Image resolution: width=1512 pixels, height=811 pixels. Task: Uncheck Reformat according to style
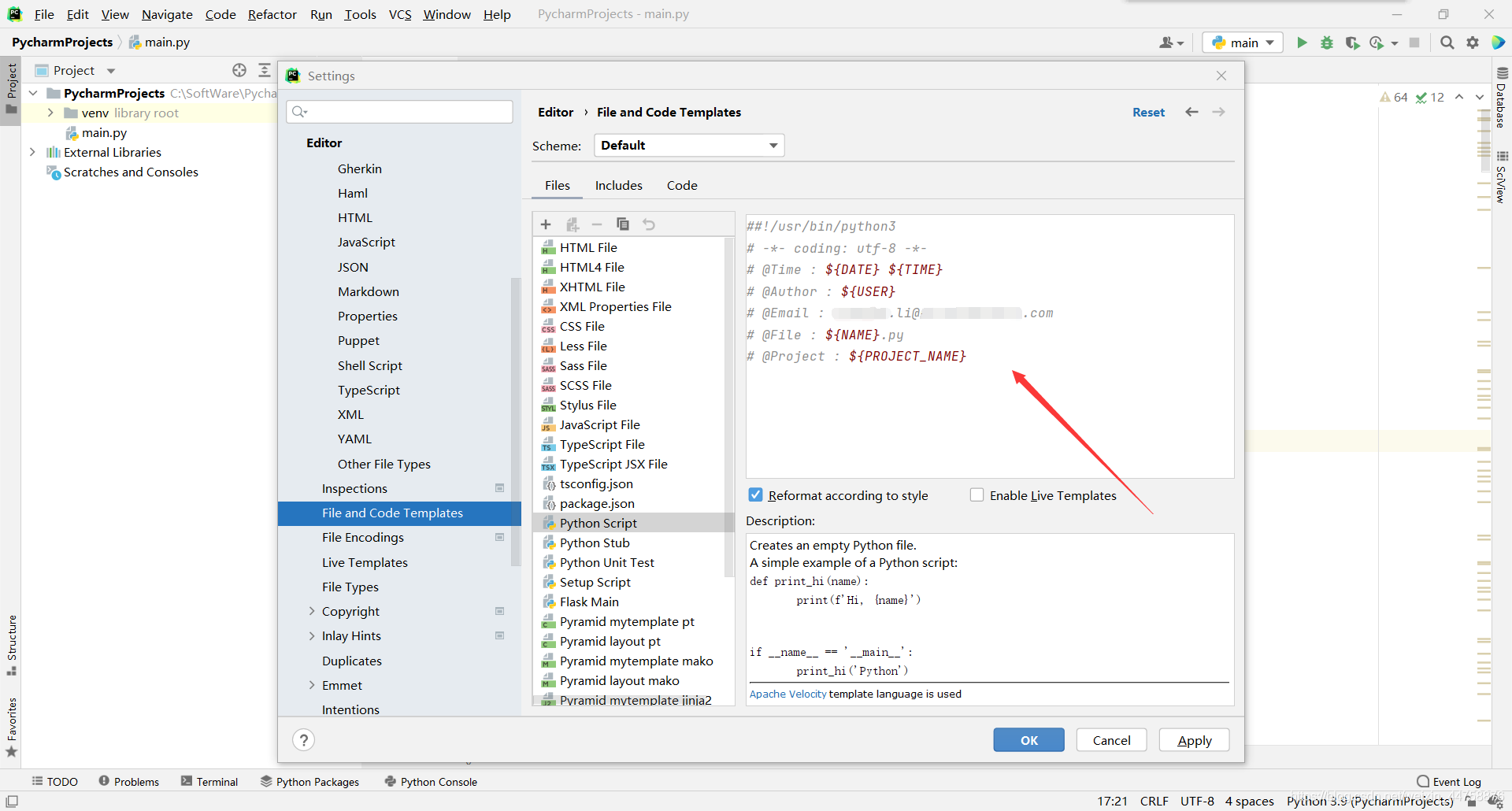point(756,495)
